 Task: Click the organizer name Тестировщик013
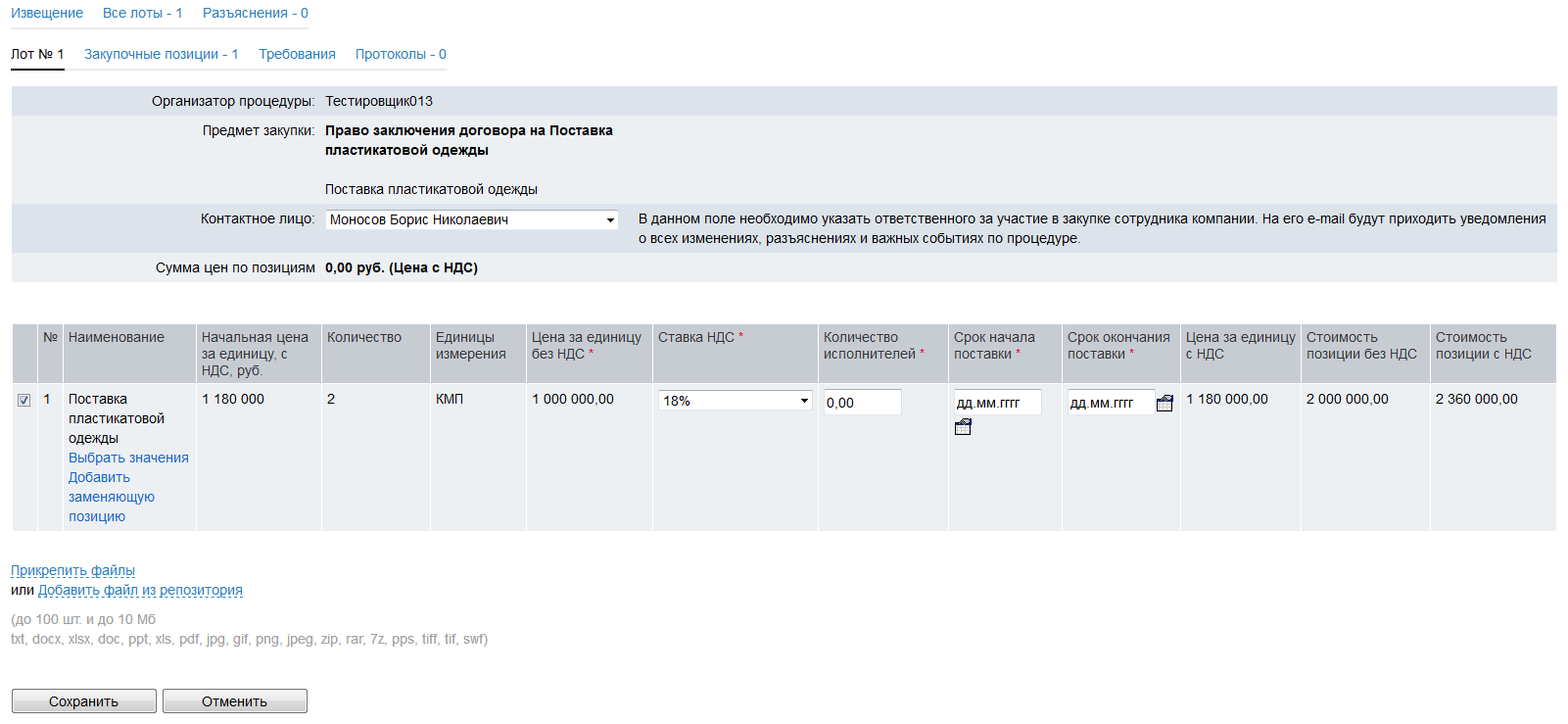tap(379, 101)
